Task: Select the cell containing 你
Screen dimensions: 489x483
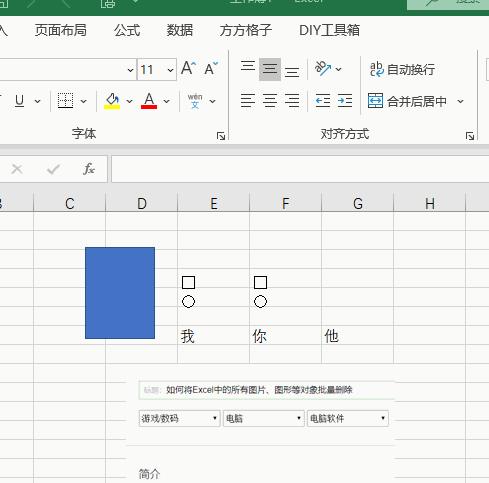Action: 286,335
